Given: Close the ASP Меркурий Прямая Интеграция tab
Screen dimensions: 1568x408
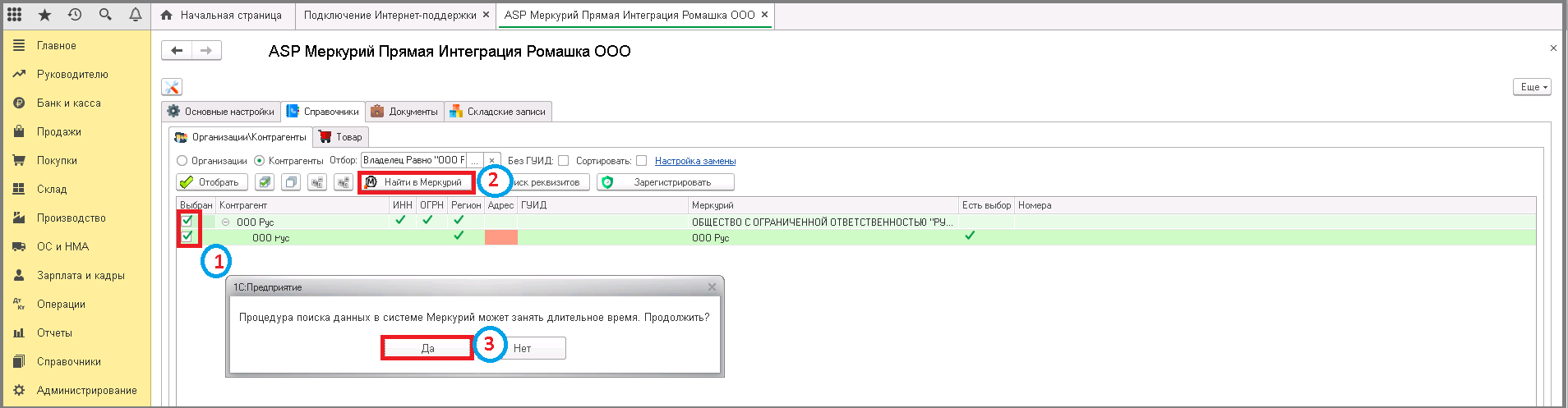Looking at the screenshot, I should click(x=764, y=15).
